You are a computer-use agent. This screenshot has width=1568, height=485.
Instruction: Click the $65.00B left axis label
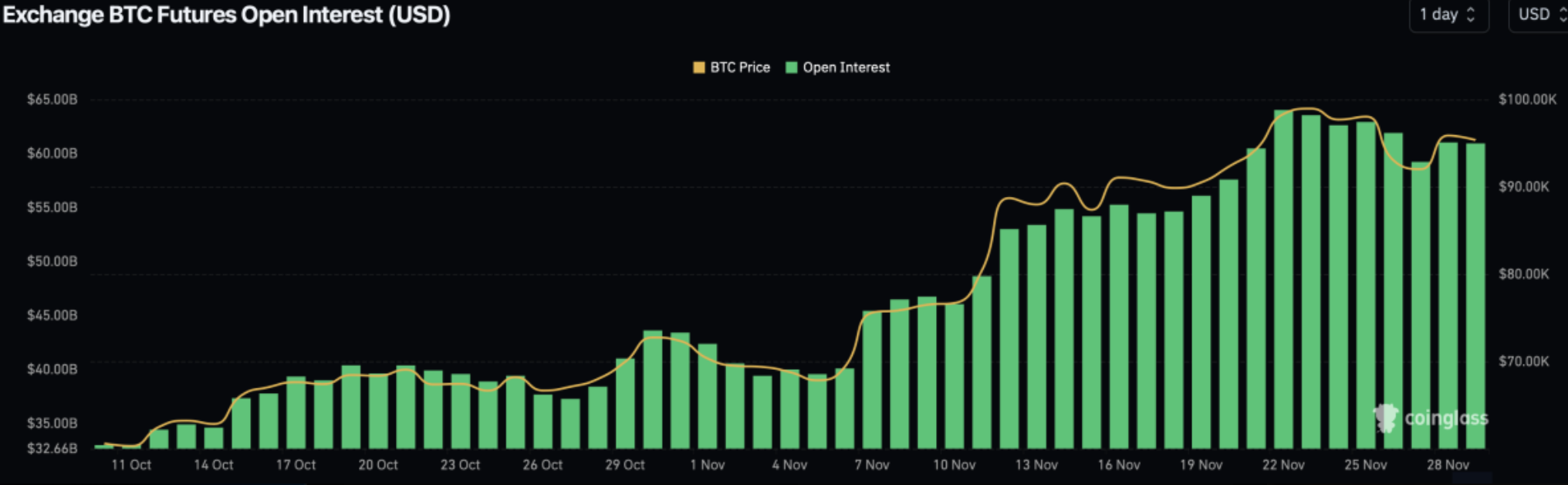pos(52,100)
